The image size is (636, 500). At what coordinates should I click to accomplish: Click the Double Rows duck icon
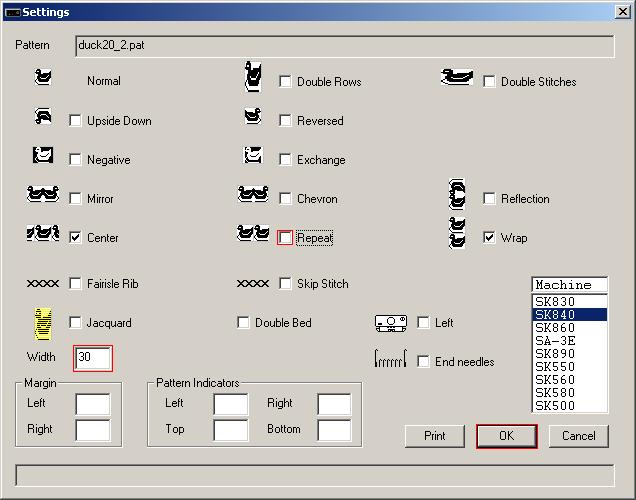coord(254,77)
